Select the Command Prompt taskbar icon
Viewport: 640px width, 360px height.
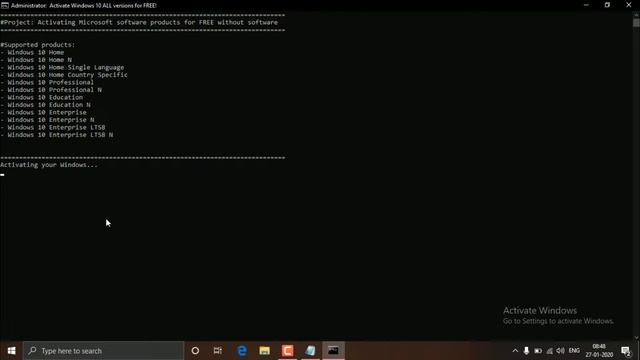point(333,351)
